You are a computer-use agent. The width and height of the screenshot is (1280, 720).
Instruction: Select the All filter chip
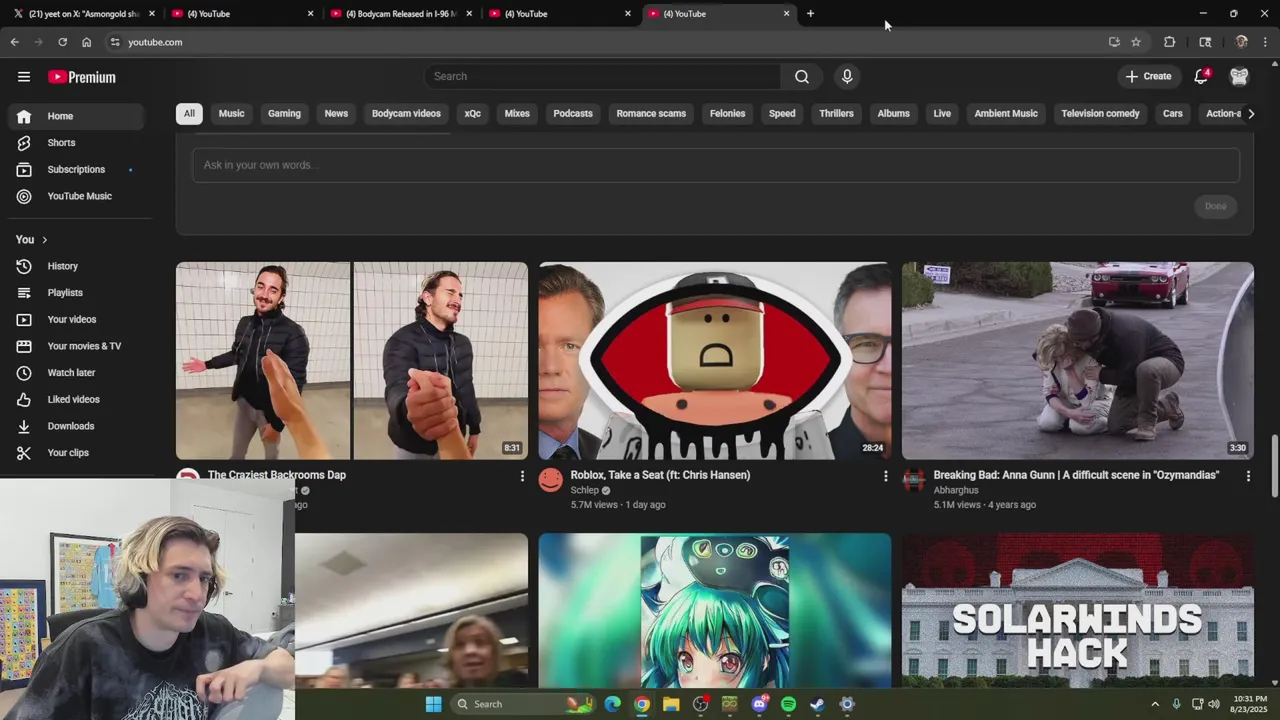pos(189,114)
